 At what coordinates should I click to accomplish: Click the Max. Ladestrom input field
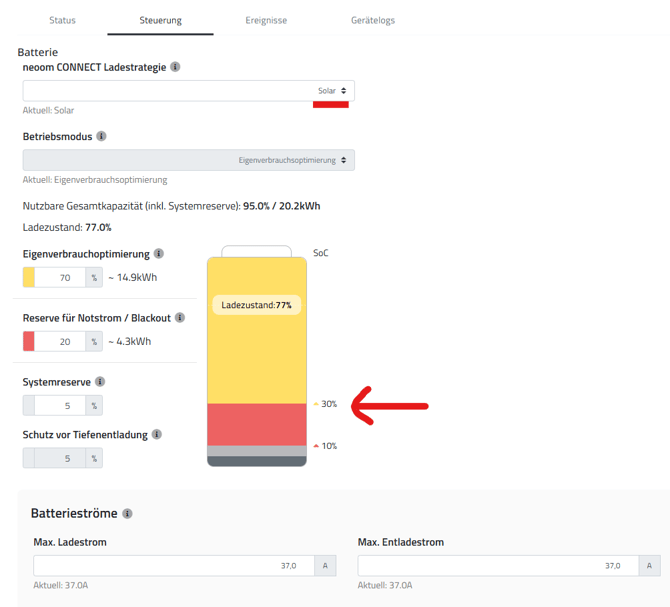coord(173,566)
